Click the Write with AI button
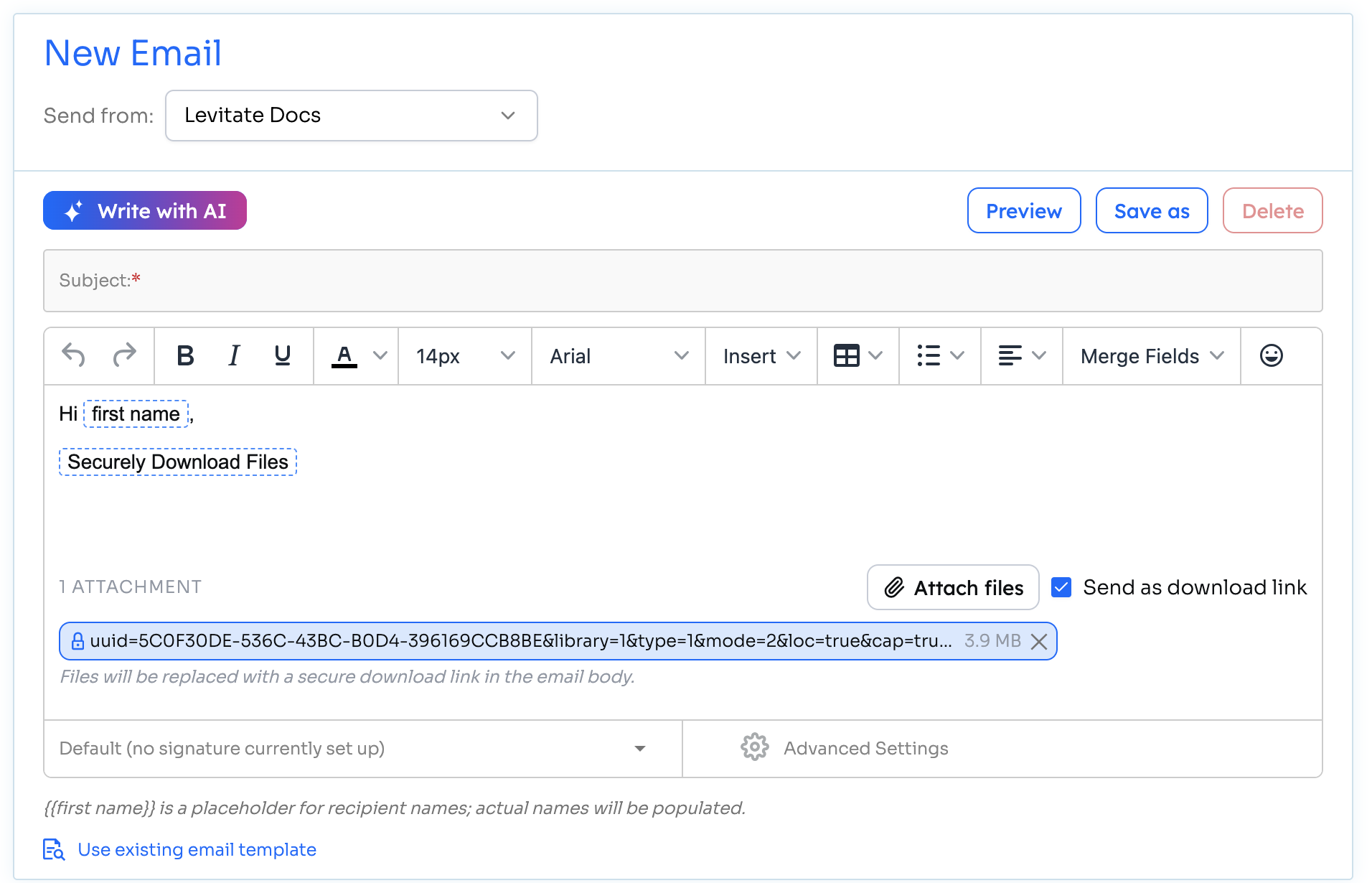 point(145,210)
